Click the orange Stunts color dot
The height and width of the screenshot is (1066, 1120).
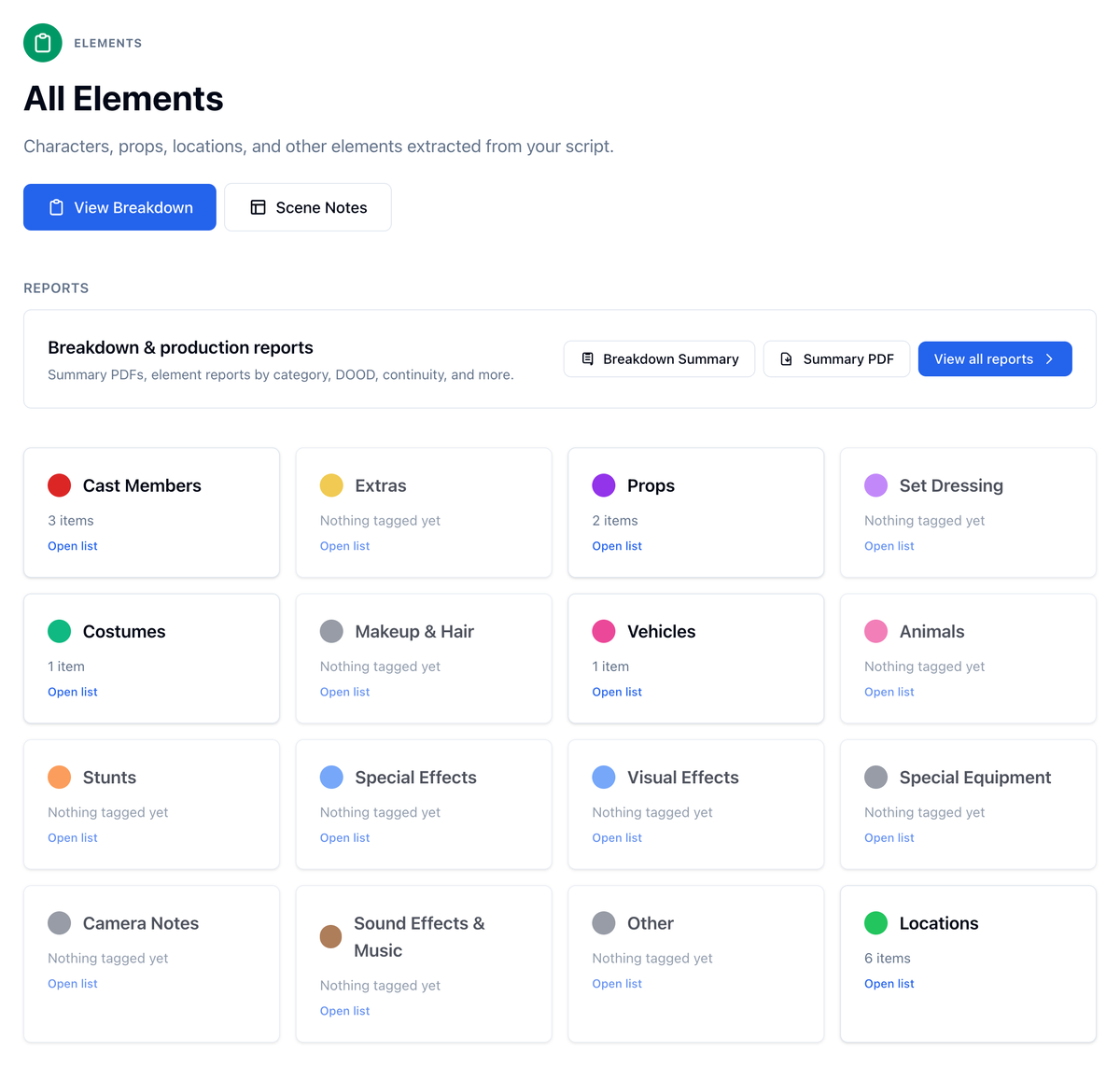60,778
